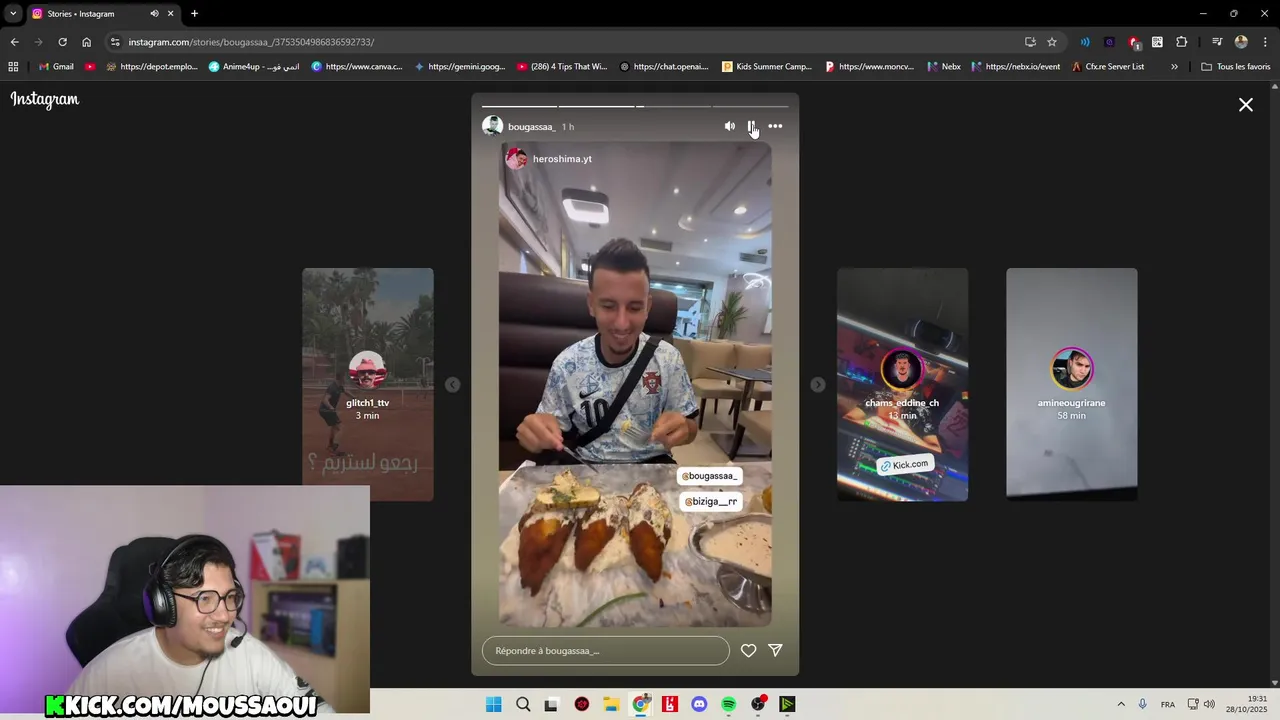This screenshot has height=720, width=1280.
Task: Open the canva.com bookmark
Action: click(x=357, y=67)
